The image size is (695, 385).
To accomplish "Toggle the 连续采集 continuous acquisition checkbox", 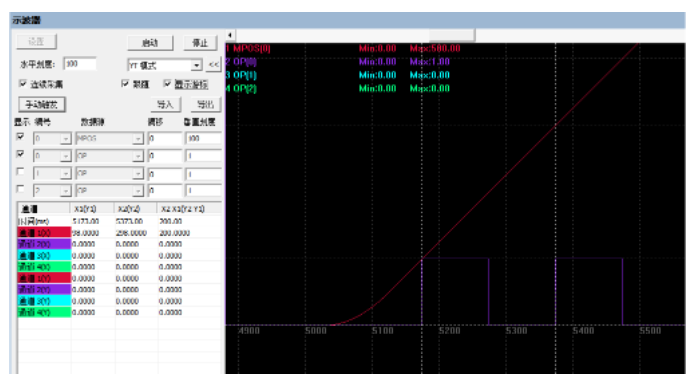I will pyautogui.click(x=23, y=83).
